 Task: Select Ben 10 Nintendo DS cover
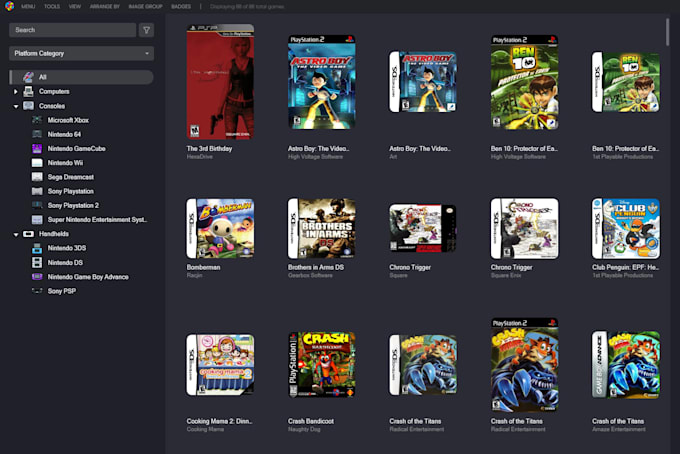click(x=626, y=82)
